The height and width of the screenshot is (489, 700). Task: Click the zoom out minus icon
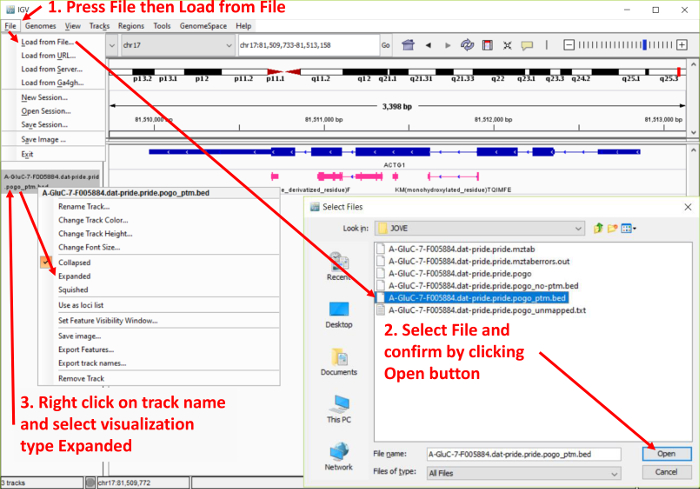pyautogui.click(x=568, y=45)
